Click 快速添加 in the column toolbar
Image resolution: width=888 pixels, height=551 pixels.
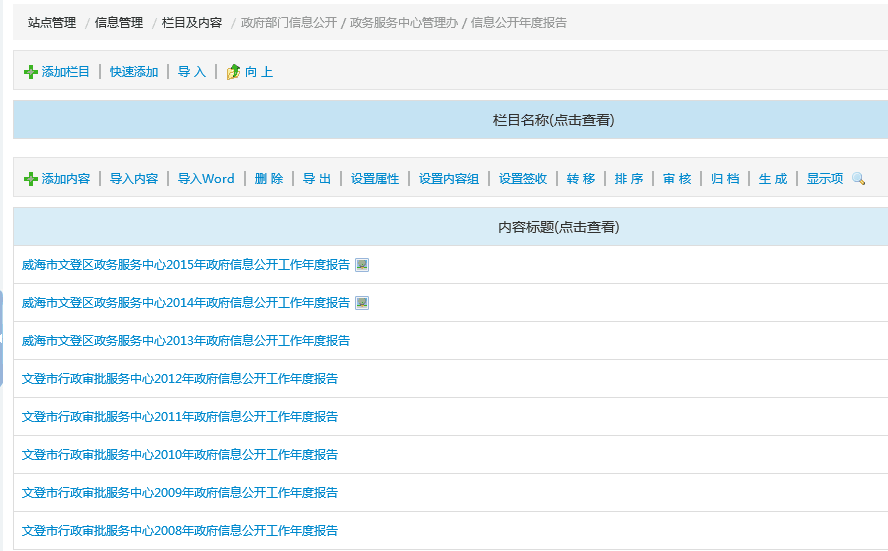134,72
